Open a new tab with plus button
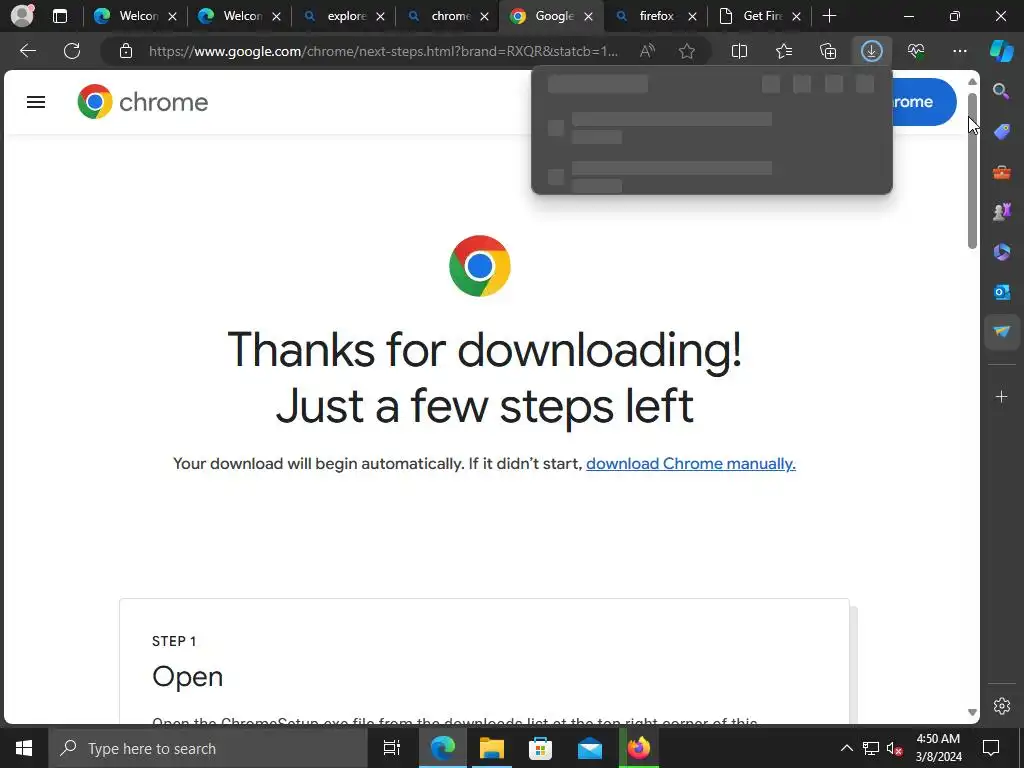The height and width of the screenshot is (768, 1024). pos(829,16)
